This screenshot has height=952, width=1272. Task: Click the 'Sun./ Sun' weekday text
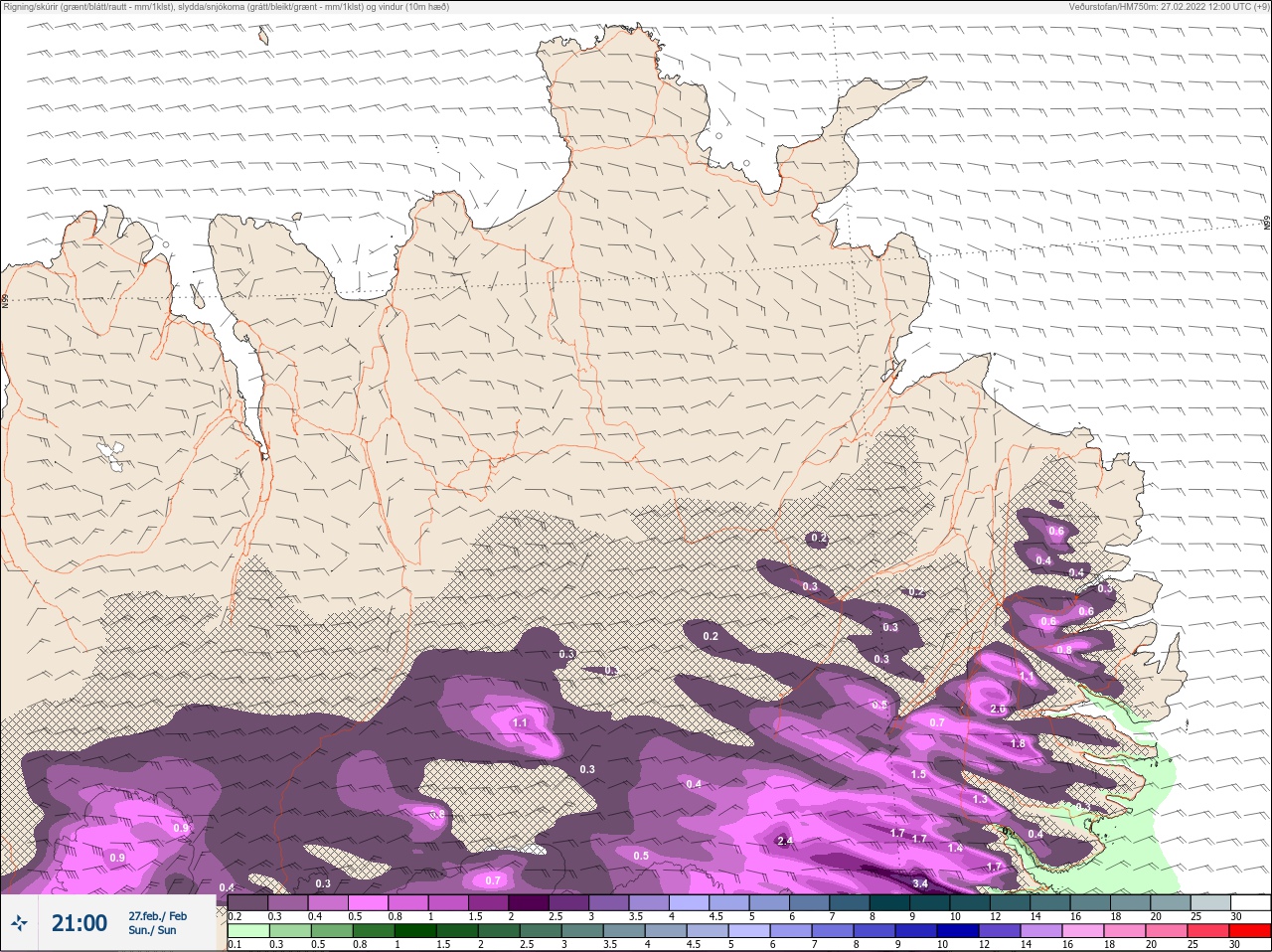pyautogui.click(x=152, y=930)
